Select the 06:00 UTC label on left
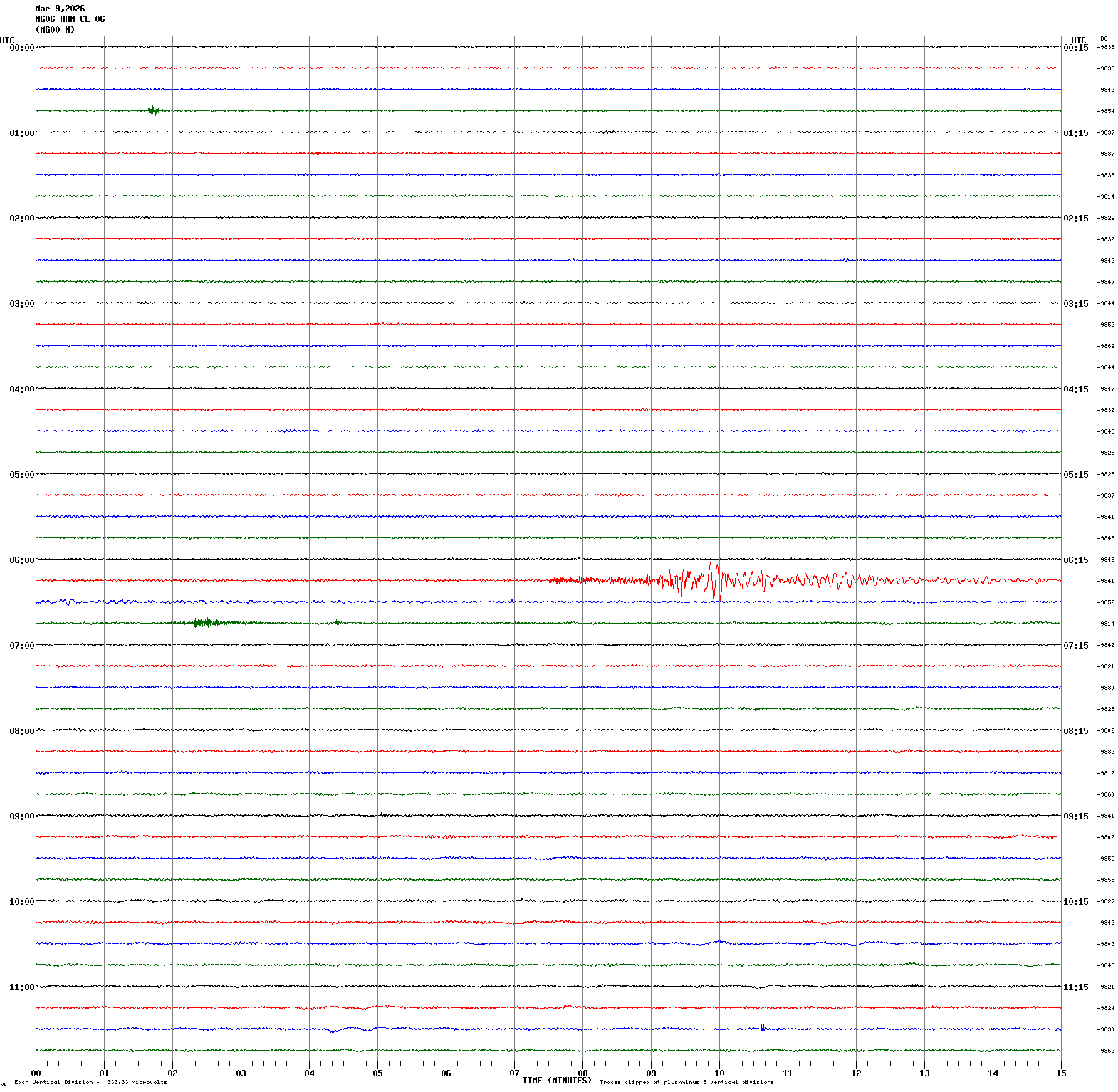 (21, 560)
